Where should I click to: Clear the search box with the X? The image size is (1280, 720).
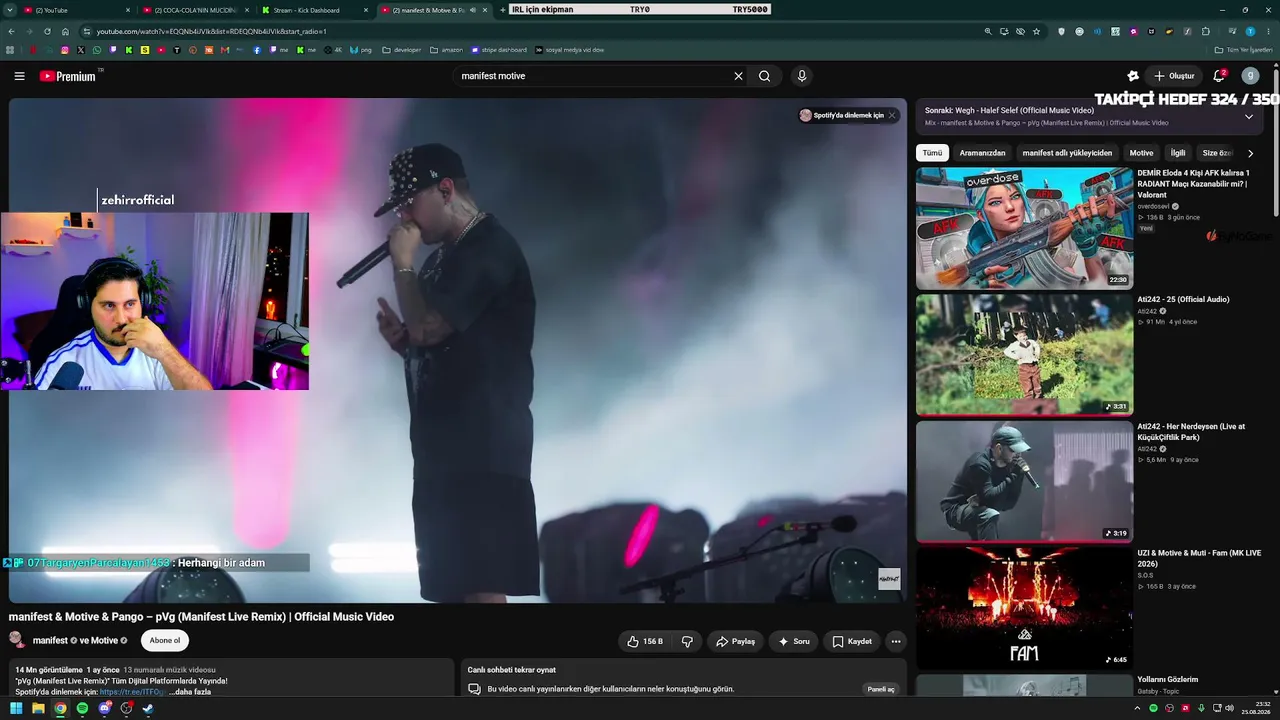(x=739, y=76)
